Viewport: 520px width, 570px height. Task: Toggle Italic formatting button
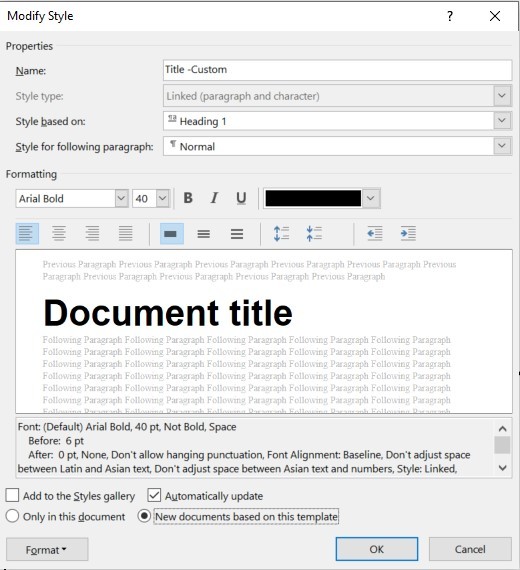click(x=214, y=198)
